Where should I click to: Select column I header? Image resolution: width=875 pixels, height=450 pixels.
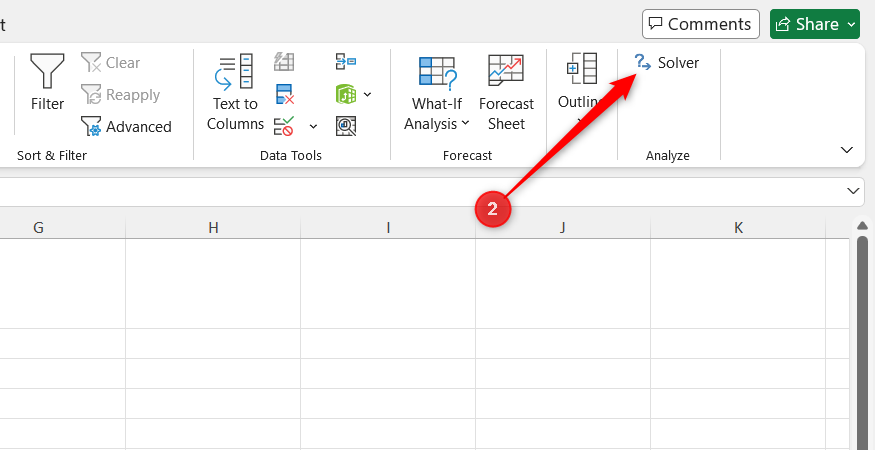388,228
